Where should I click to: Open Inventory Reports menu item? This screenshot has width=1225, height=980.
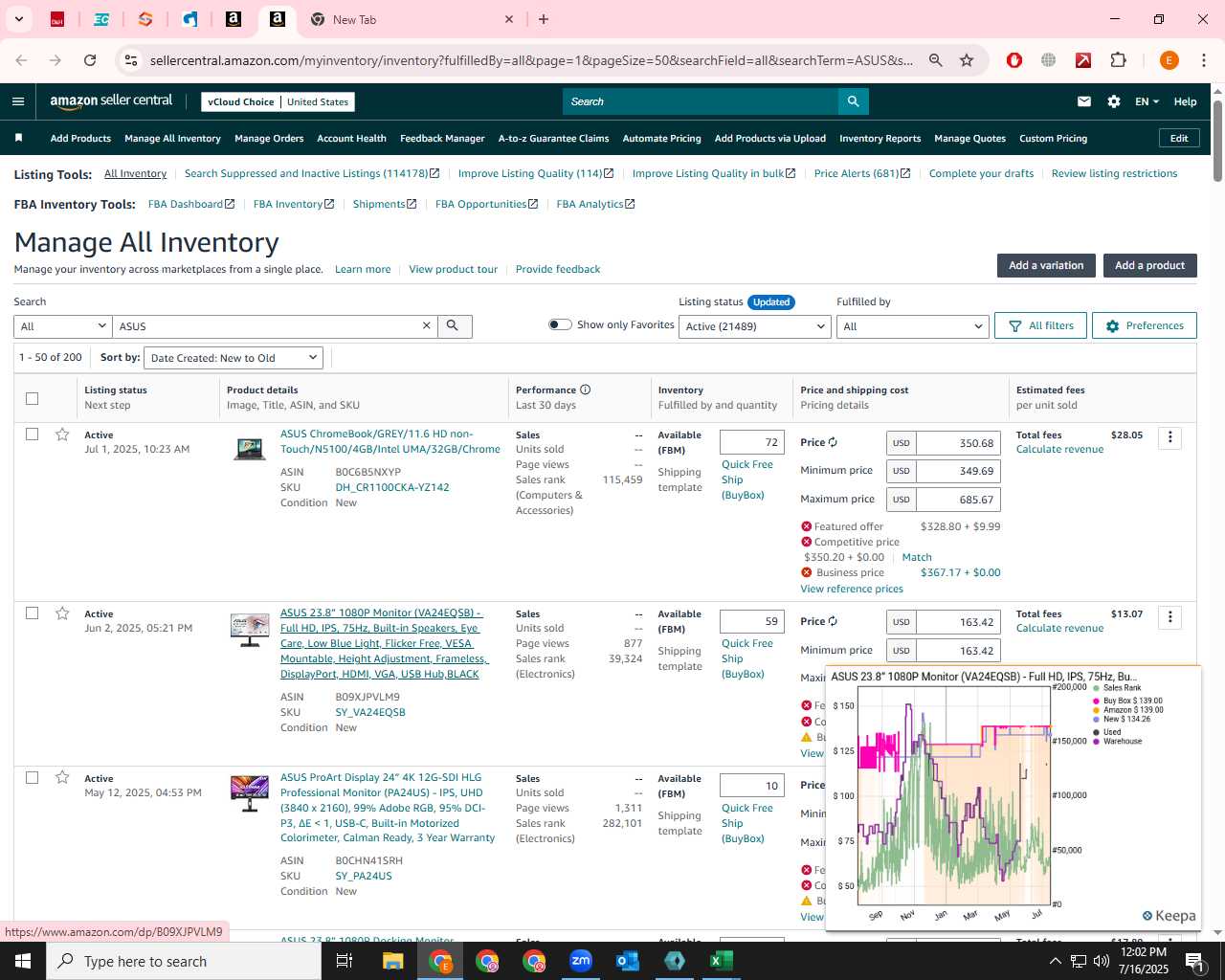(880, 138)
